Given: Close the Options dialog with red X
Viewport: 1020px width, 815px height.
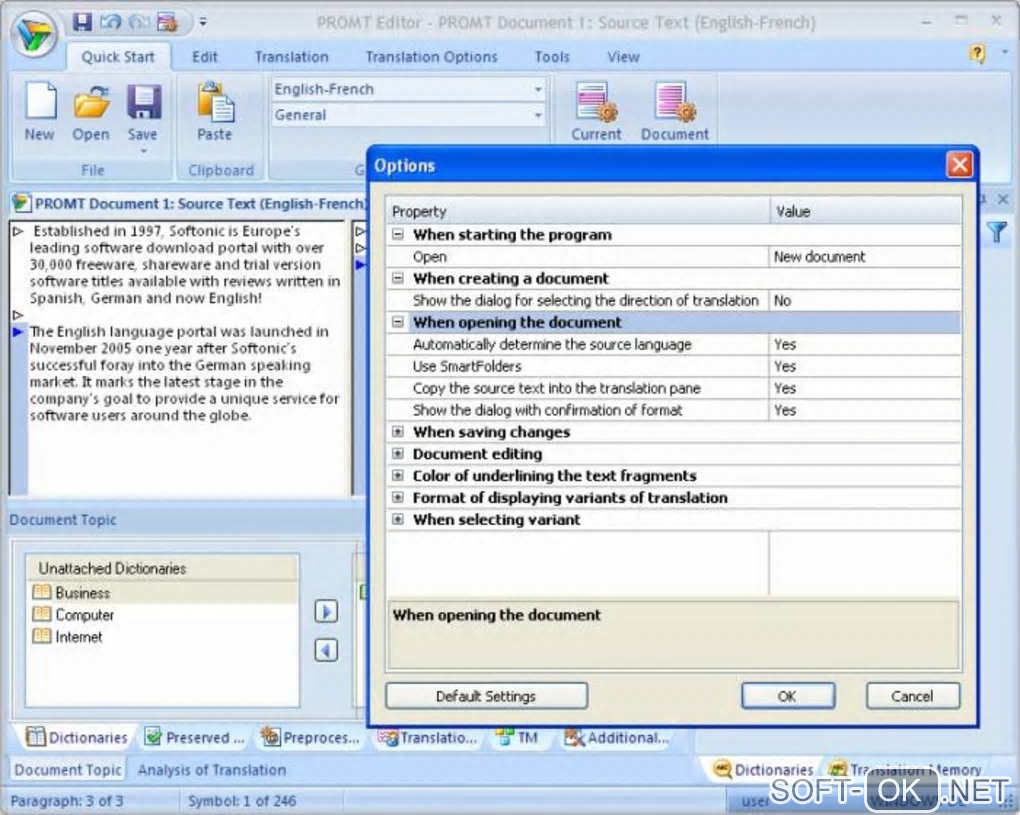Looking at the screenshot, I should point(959,165).
